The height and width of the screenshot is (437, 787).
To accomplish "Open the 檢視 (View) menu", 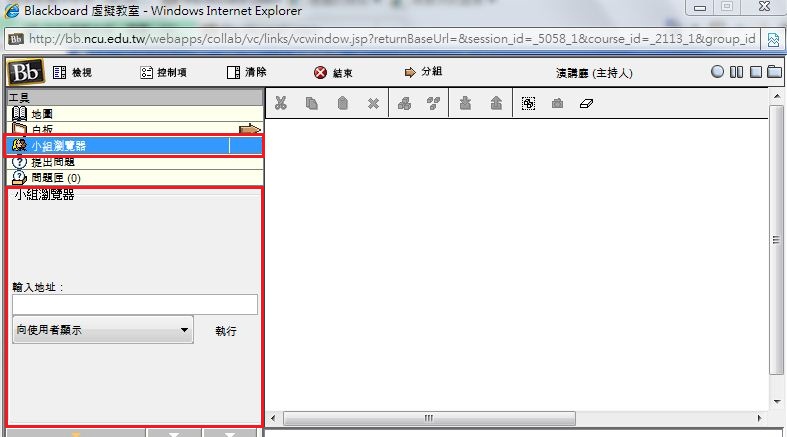I will point(72,73).
